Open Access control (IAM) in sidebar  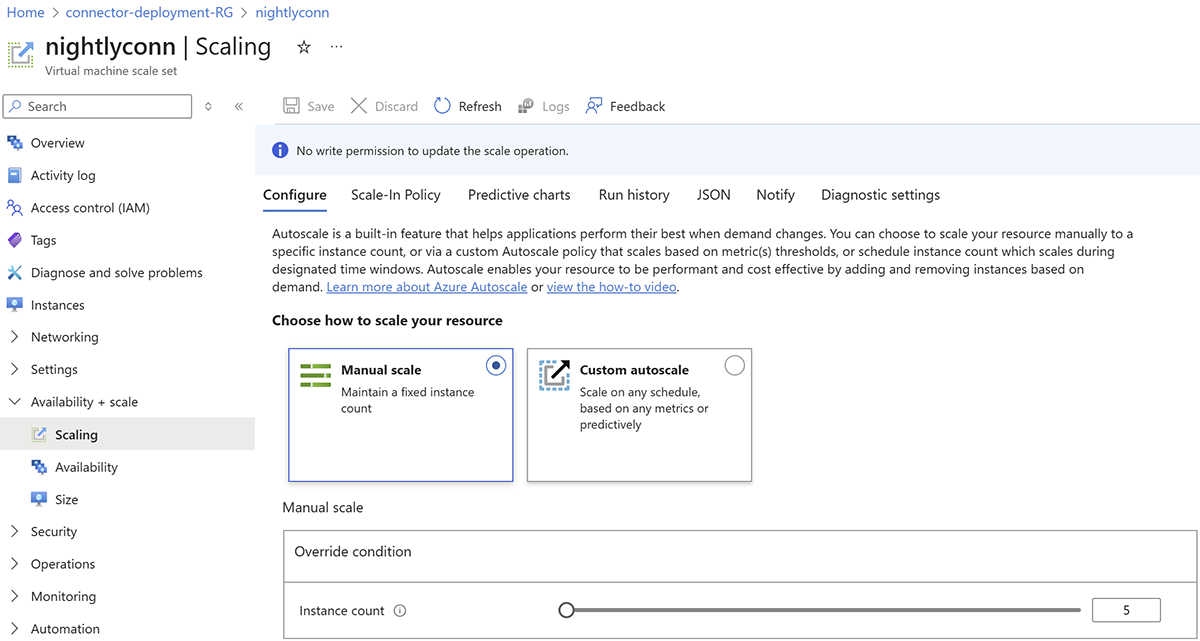click(90, 208)
